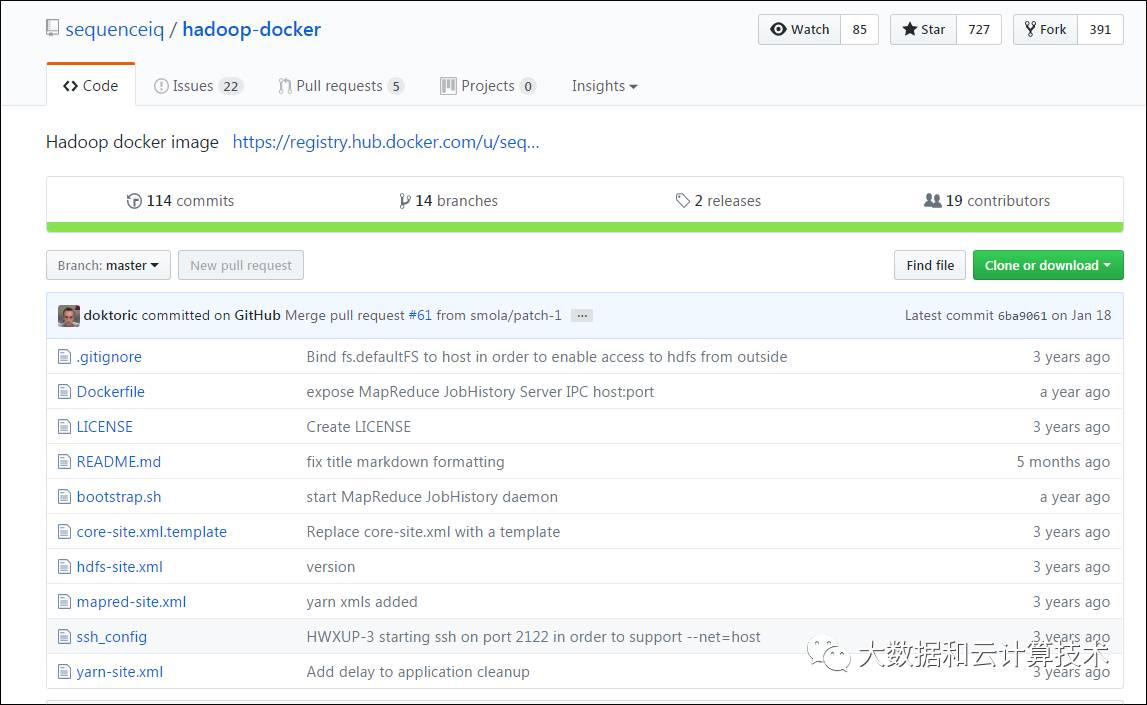Open the 114 commits link
Image resolution: width=1147 pixels, height=705 pixels.
click(180, 201)
